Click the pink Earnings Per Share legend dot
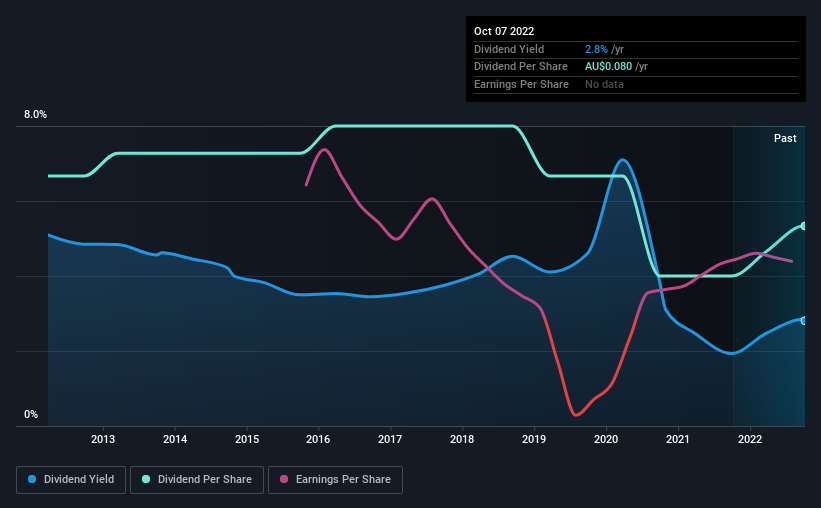 [284, 479]
